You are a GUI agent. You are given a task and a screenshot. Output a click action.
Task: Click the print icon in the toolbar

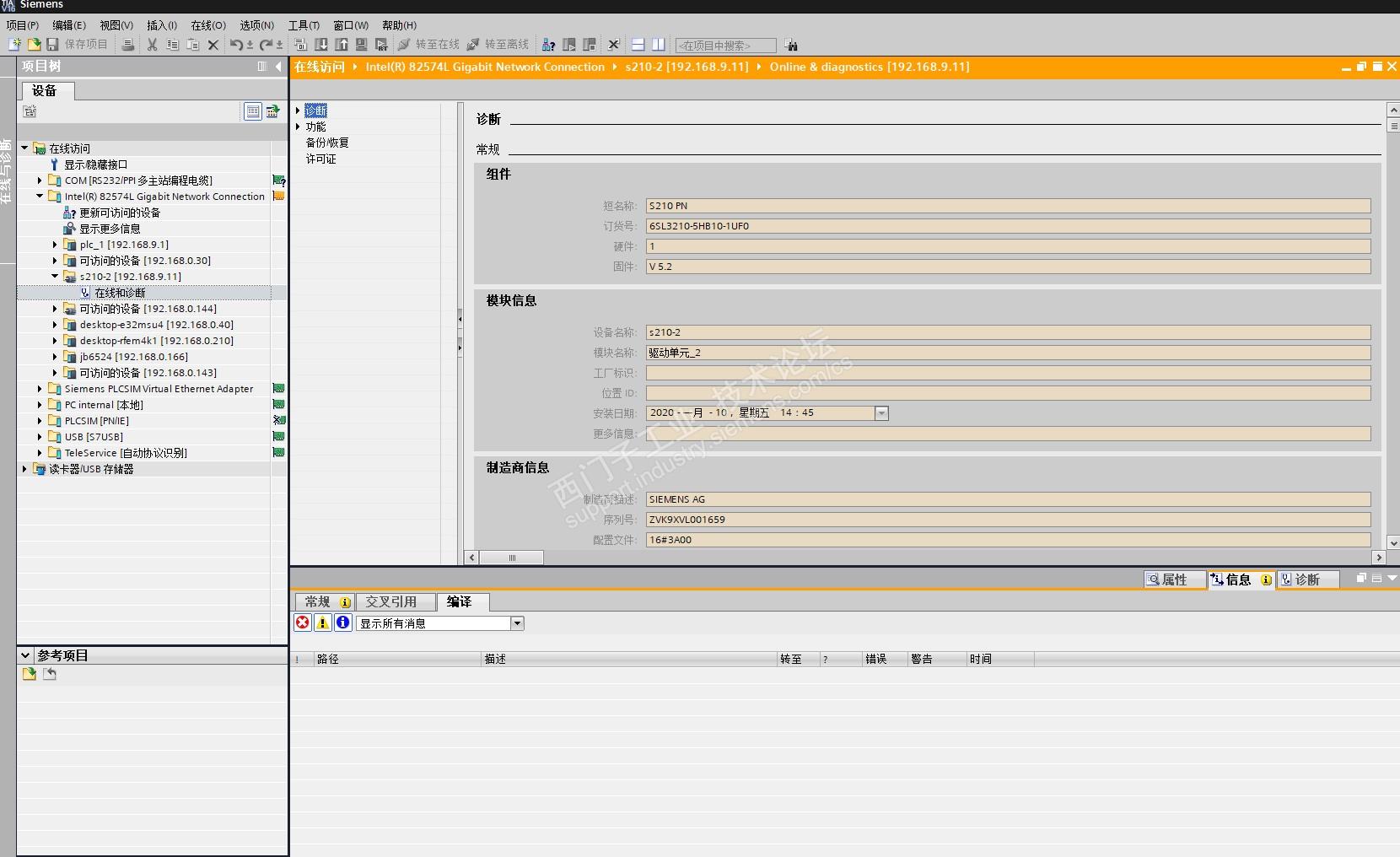point(128,45)
